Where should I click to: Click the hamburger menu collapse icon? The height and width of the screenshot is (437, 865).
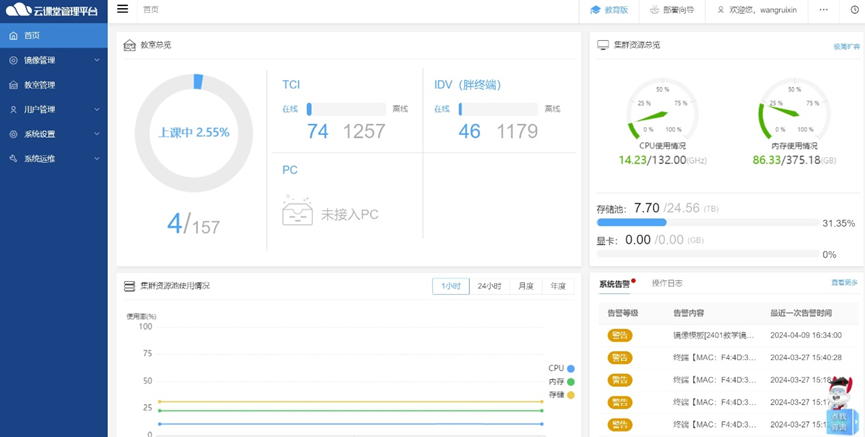(122, 9)
